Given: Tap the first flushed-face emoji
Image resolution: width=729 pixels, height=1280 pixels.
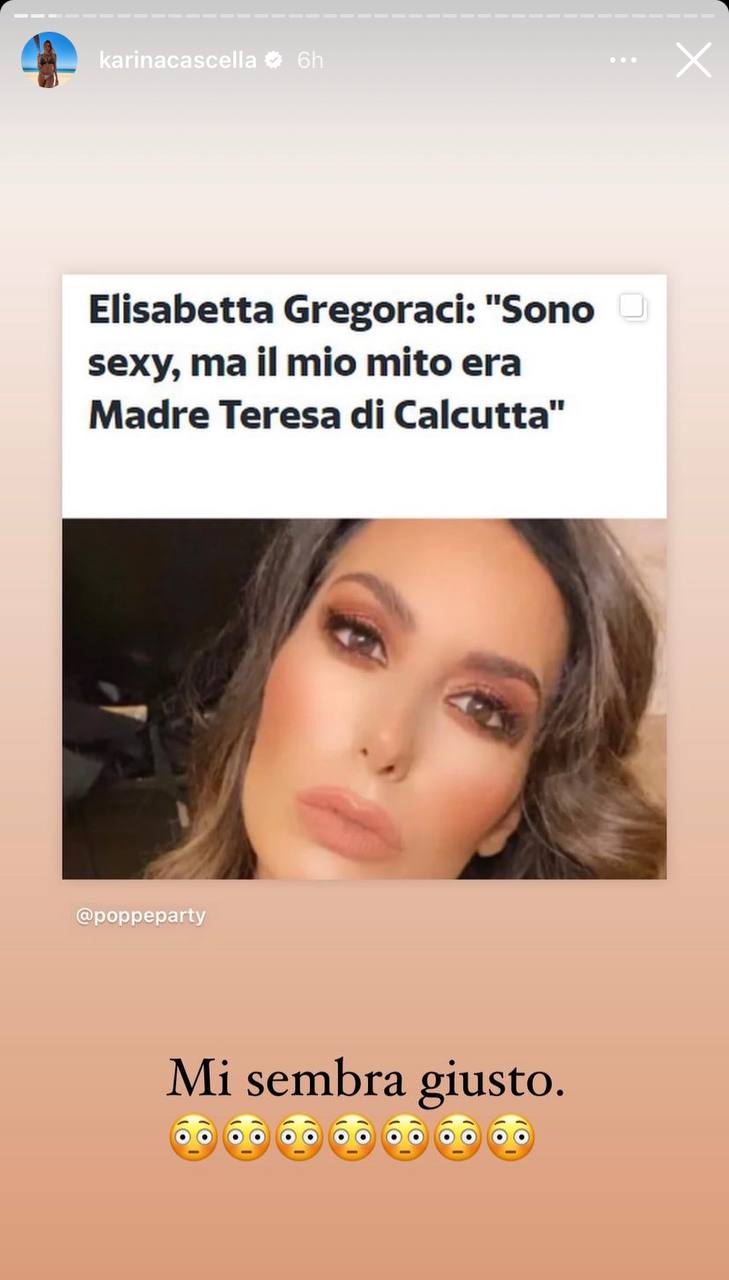Looking at the screenshot, I should click(193, 1138).
